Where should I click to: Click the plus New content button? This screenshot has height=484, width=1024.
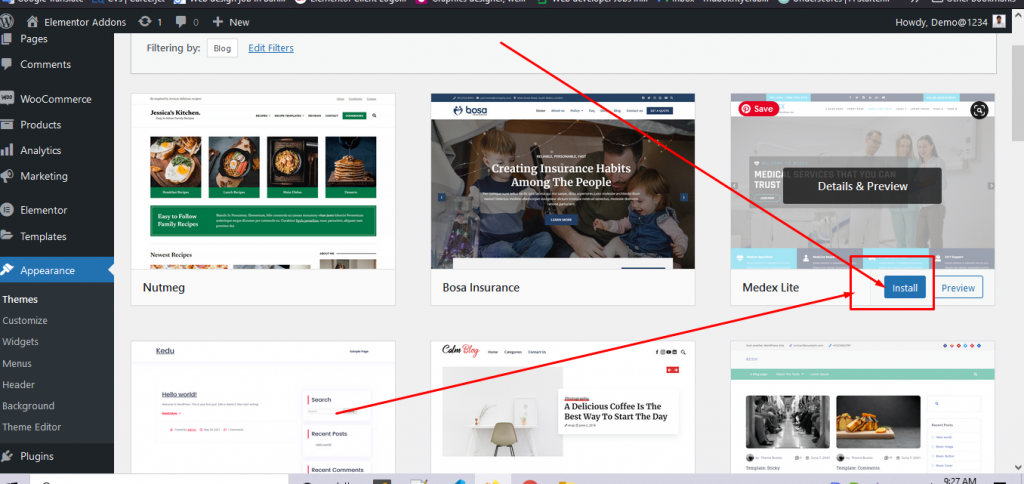pos(231,22)
